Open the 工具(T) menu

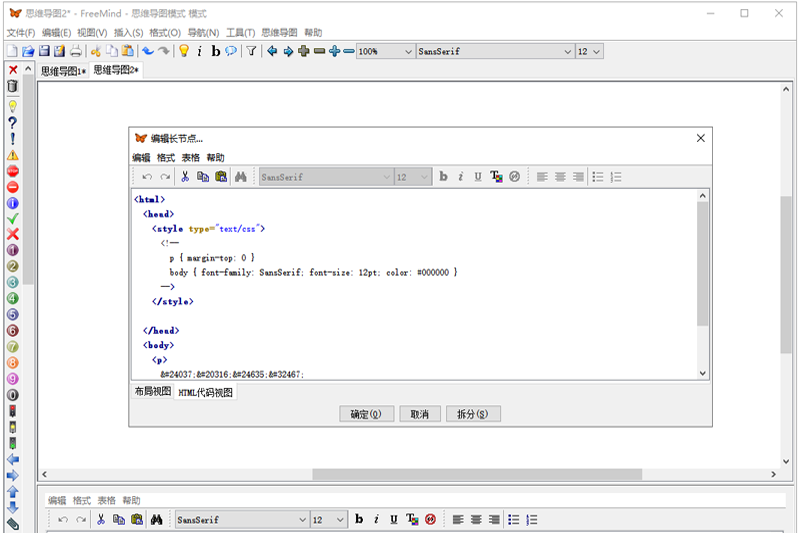[240, 33]
